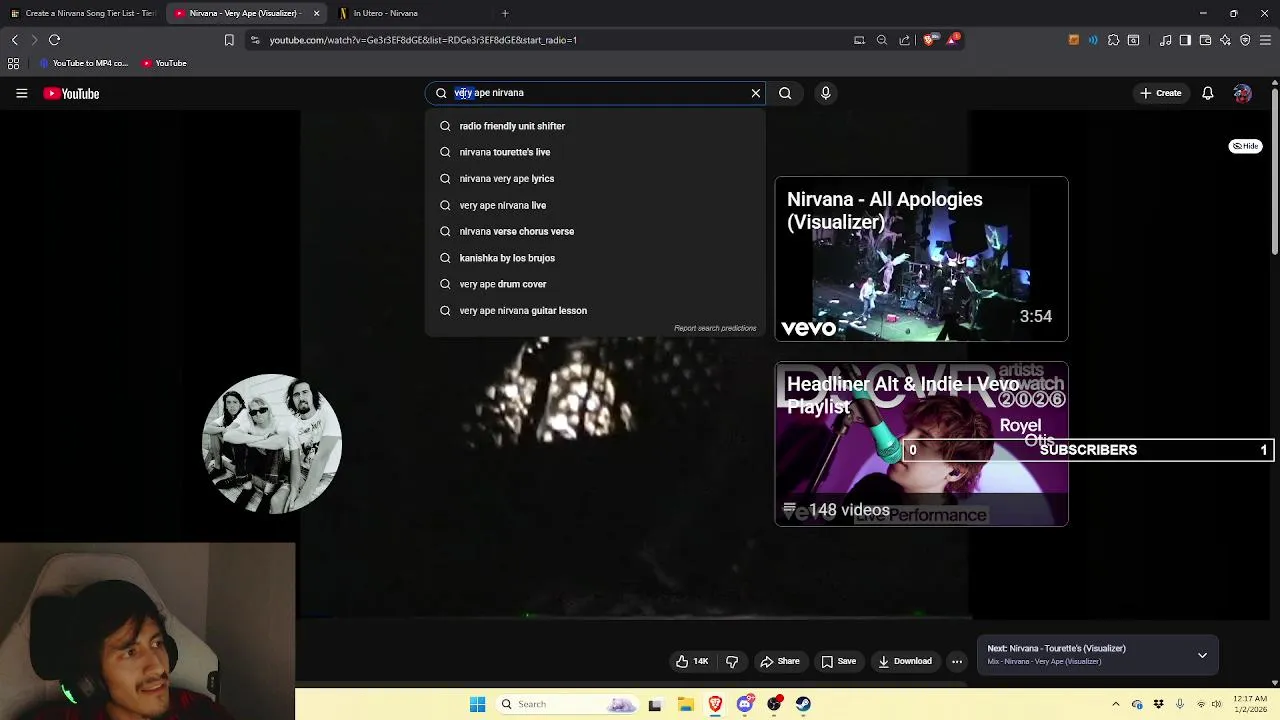
Task: Go to the YouTube home logo
Action: [71, 93]
